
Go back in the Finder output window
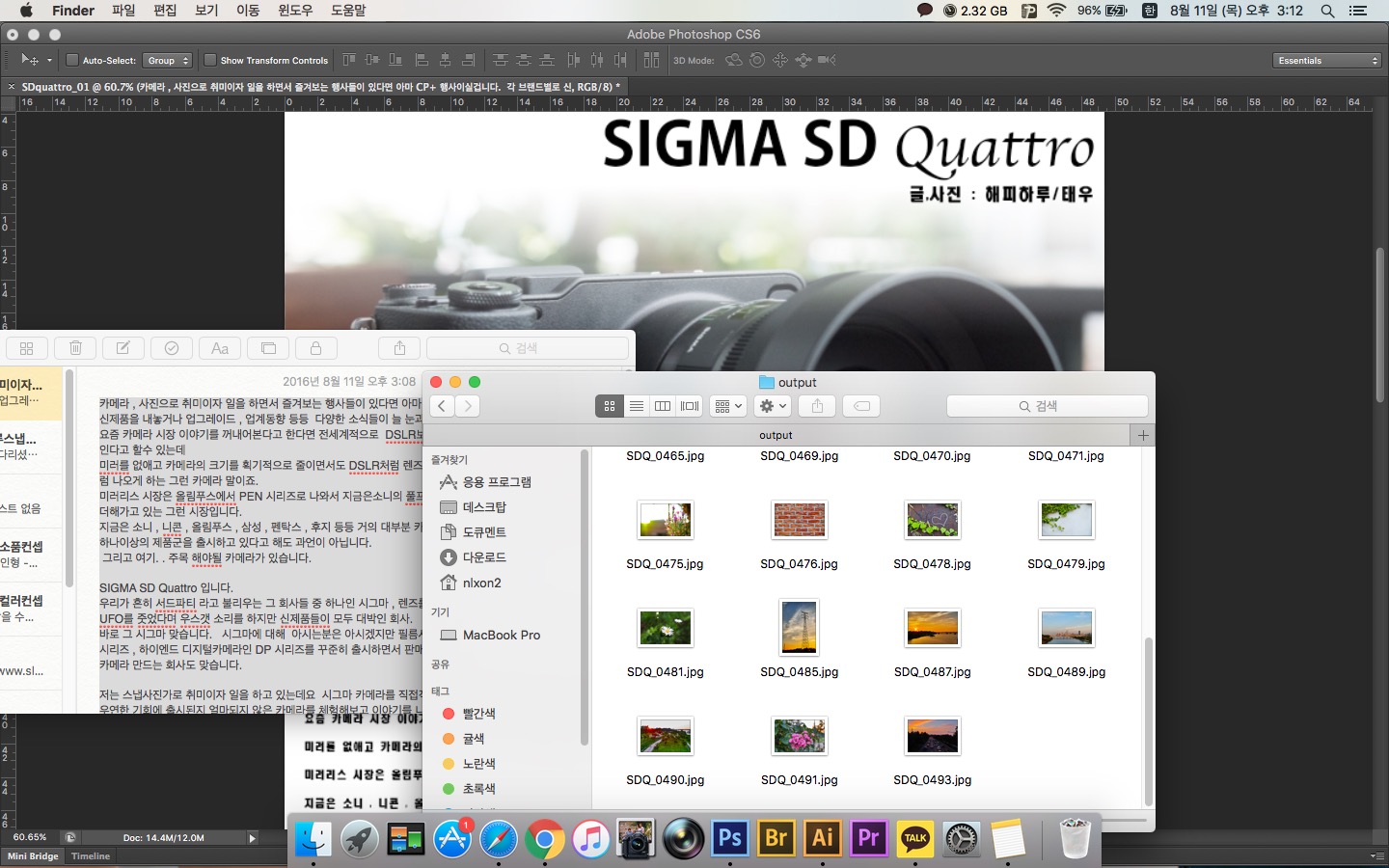[x=442, y=406]
